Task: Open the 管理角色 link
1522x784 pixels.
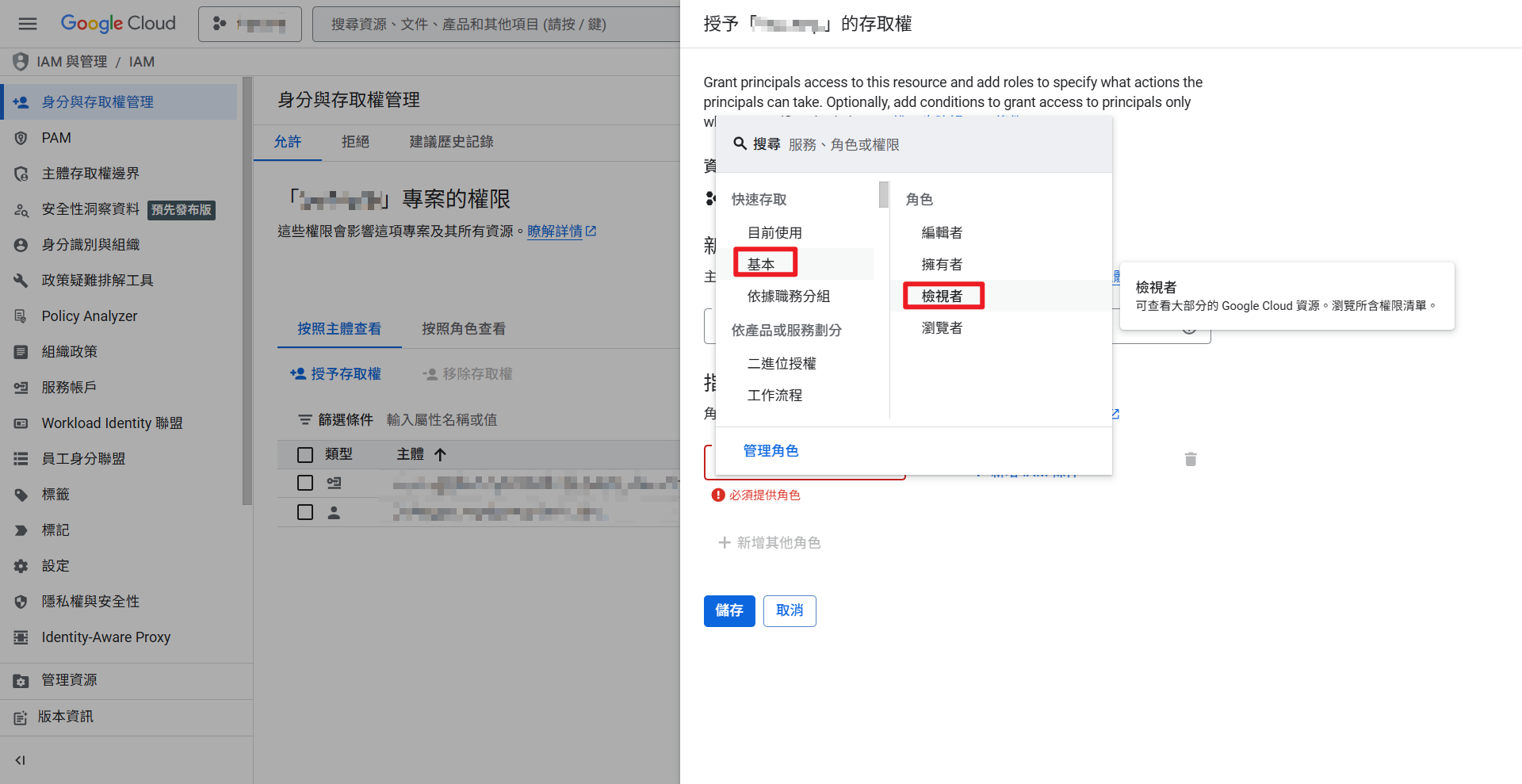Action: point(771,449)
